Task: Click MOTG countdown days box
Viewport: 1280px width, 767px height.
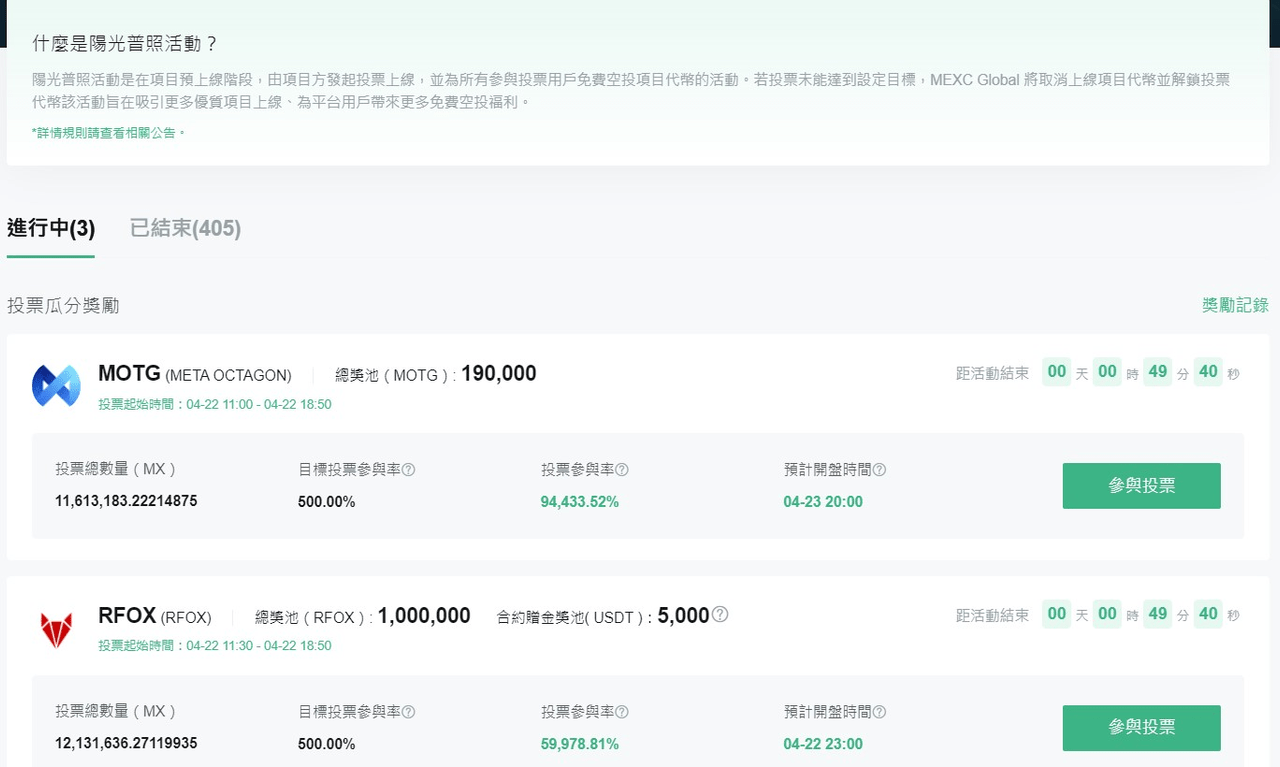Action: pos(1057,373)
